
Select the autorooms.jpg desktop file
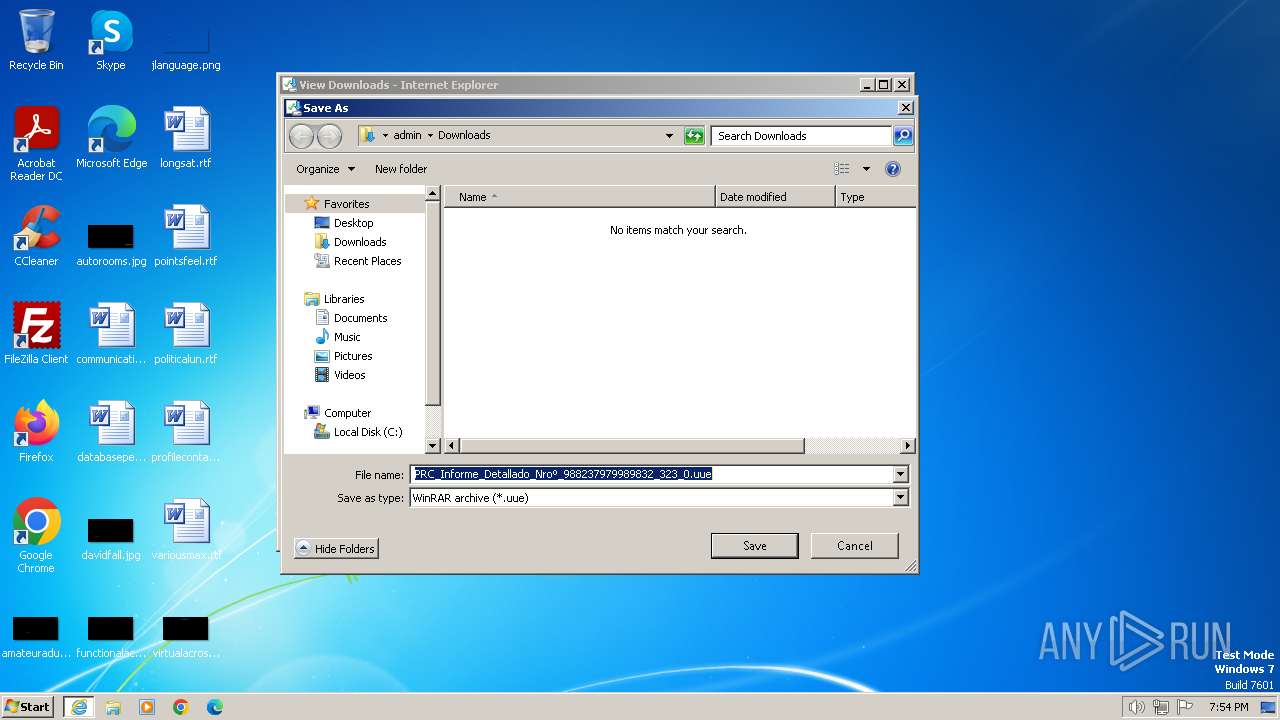111,245
